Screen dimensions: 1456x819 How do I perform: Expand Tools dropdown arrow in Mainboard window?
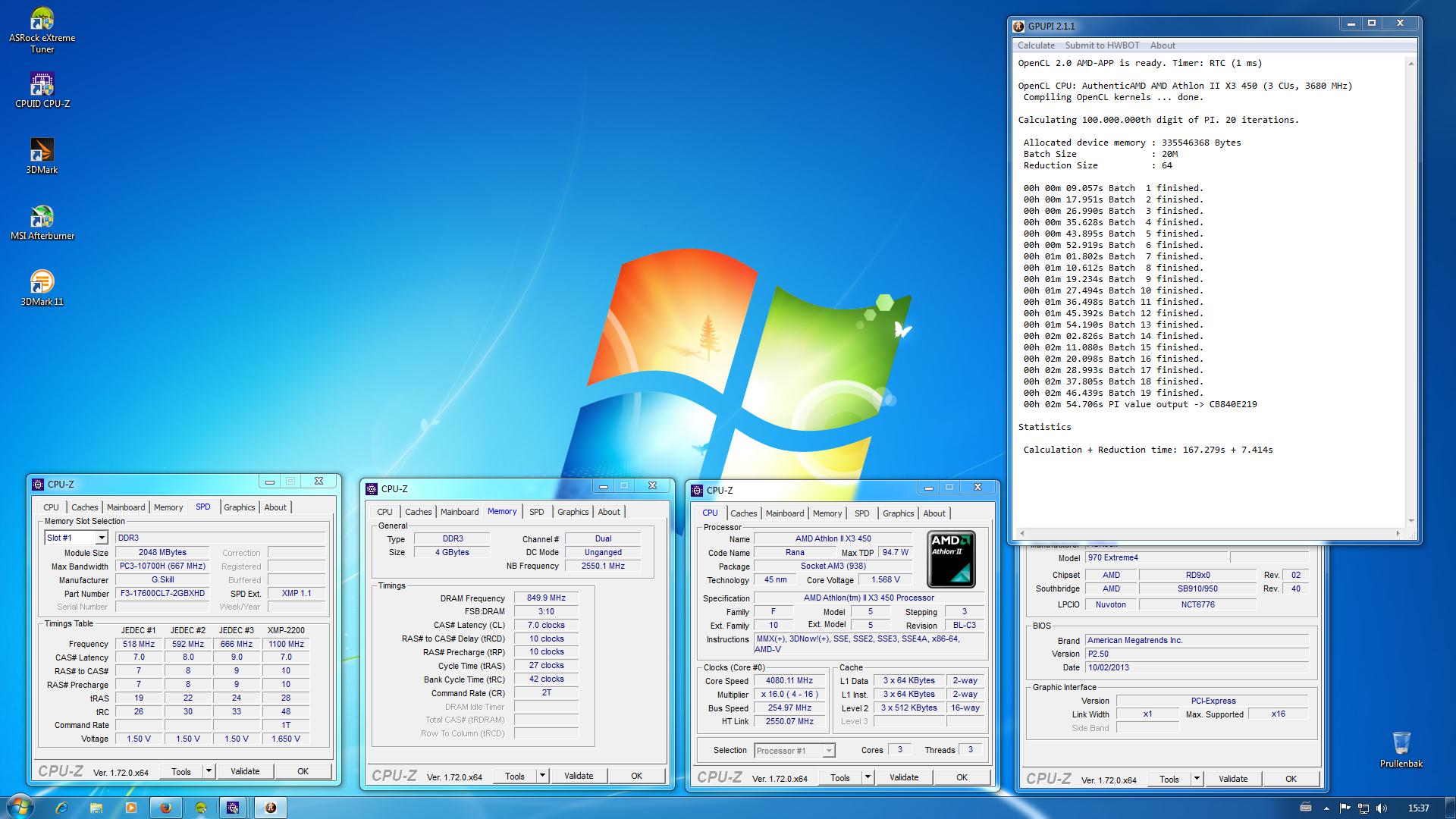[1197, 779]
